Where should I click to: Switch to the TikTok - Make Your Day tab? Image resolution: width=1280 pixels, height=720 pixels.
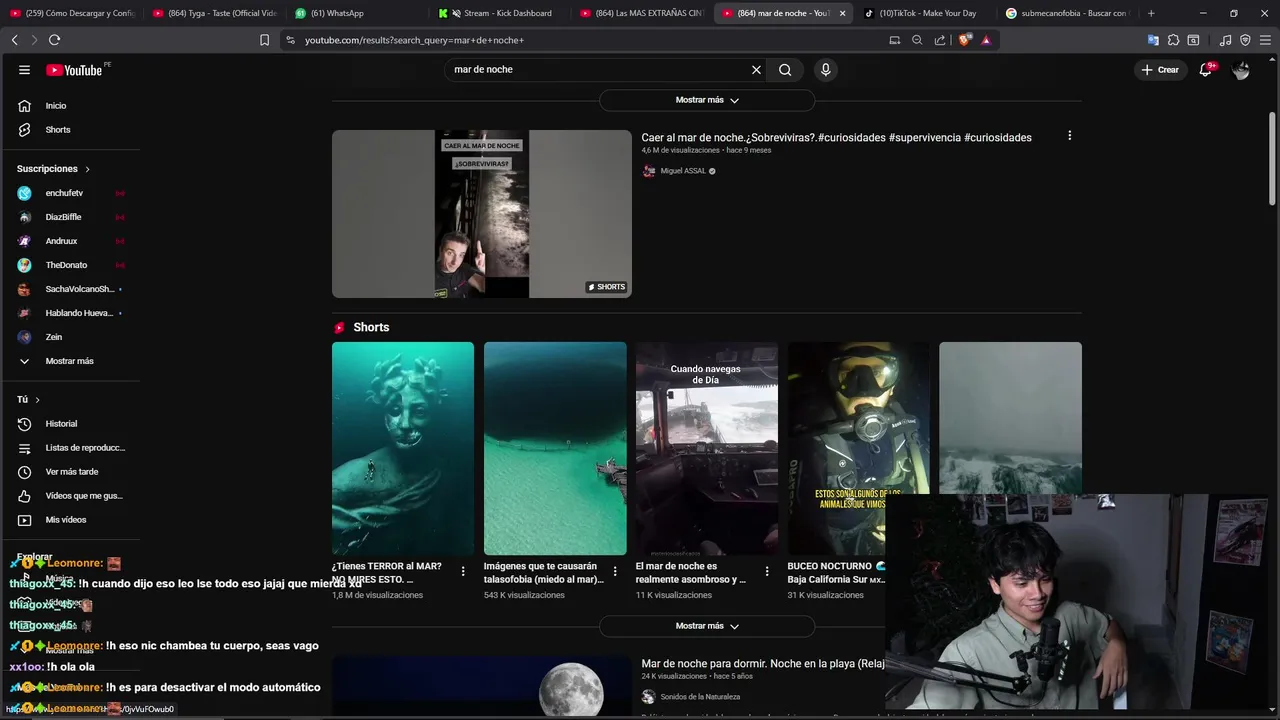click(x=927, y=13)
